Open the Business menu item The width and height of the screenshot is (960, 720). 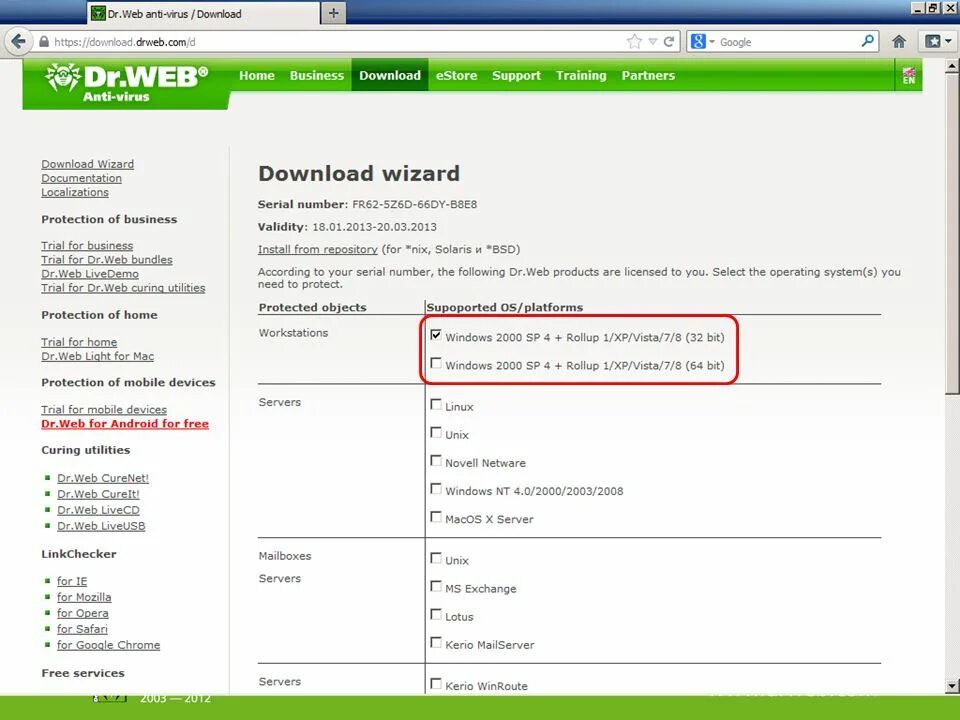tap(317, 75)
